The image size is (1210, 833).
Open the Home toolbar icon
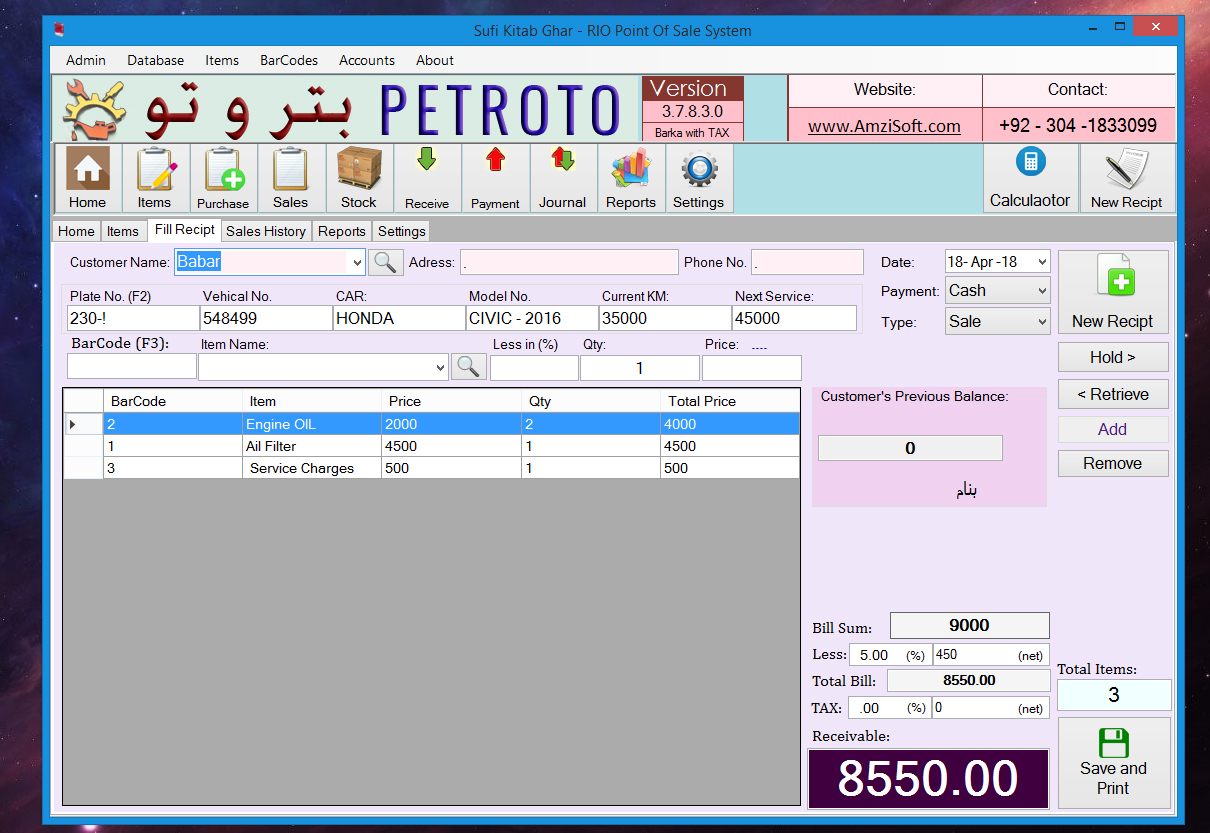pos(87,177)
